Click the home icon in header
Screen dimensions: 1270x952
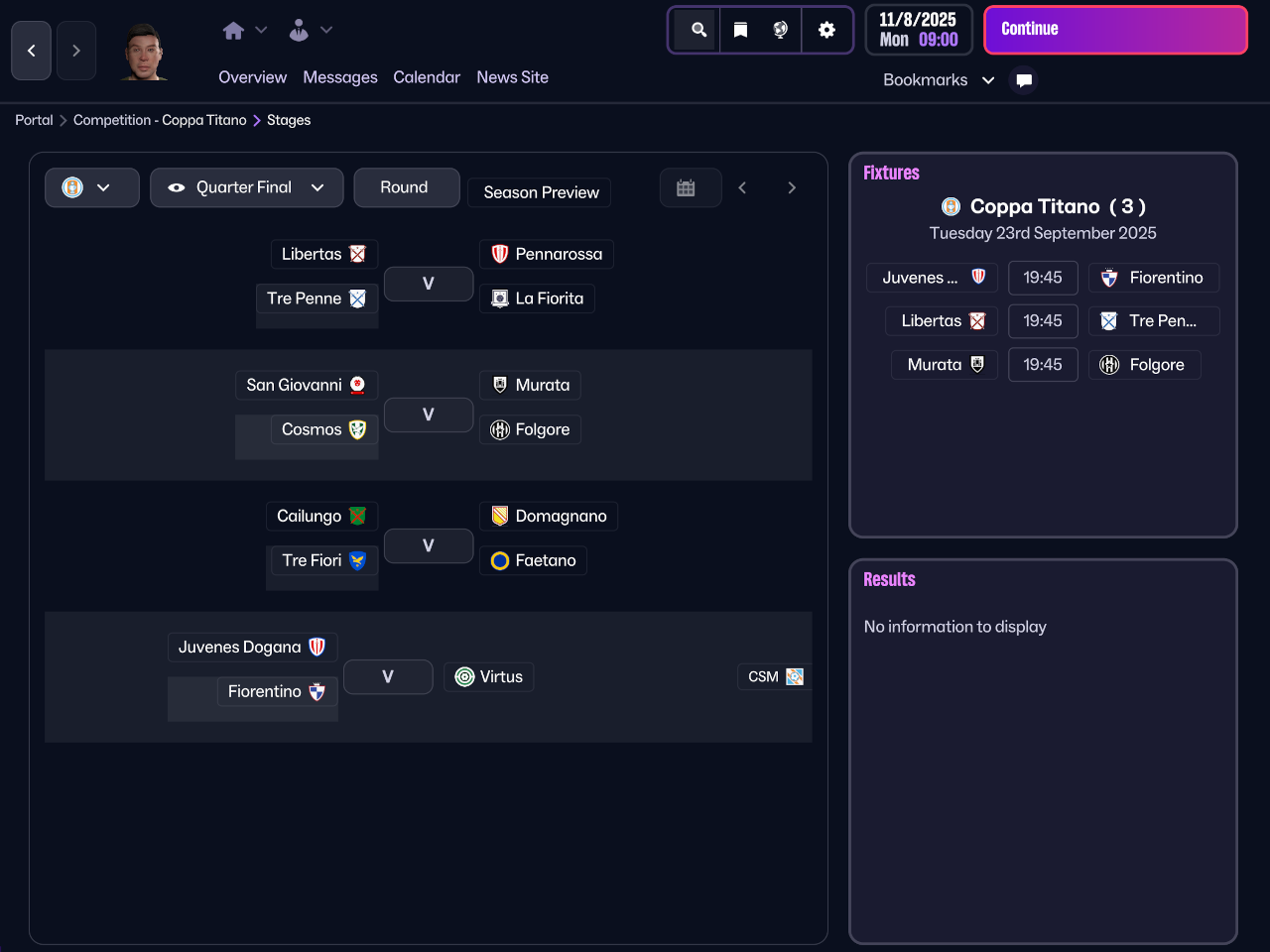coord(234,31)
